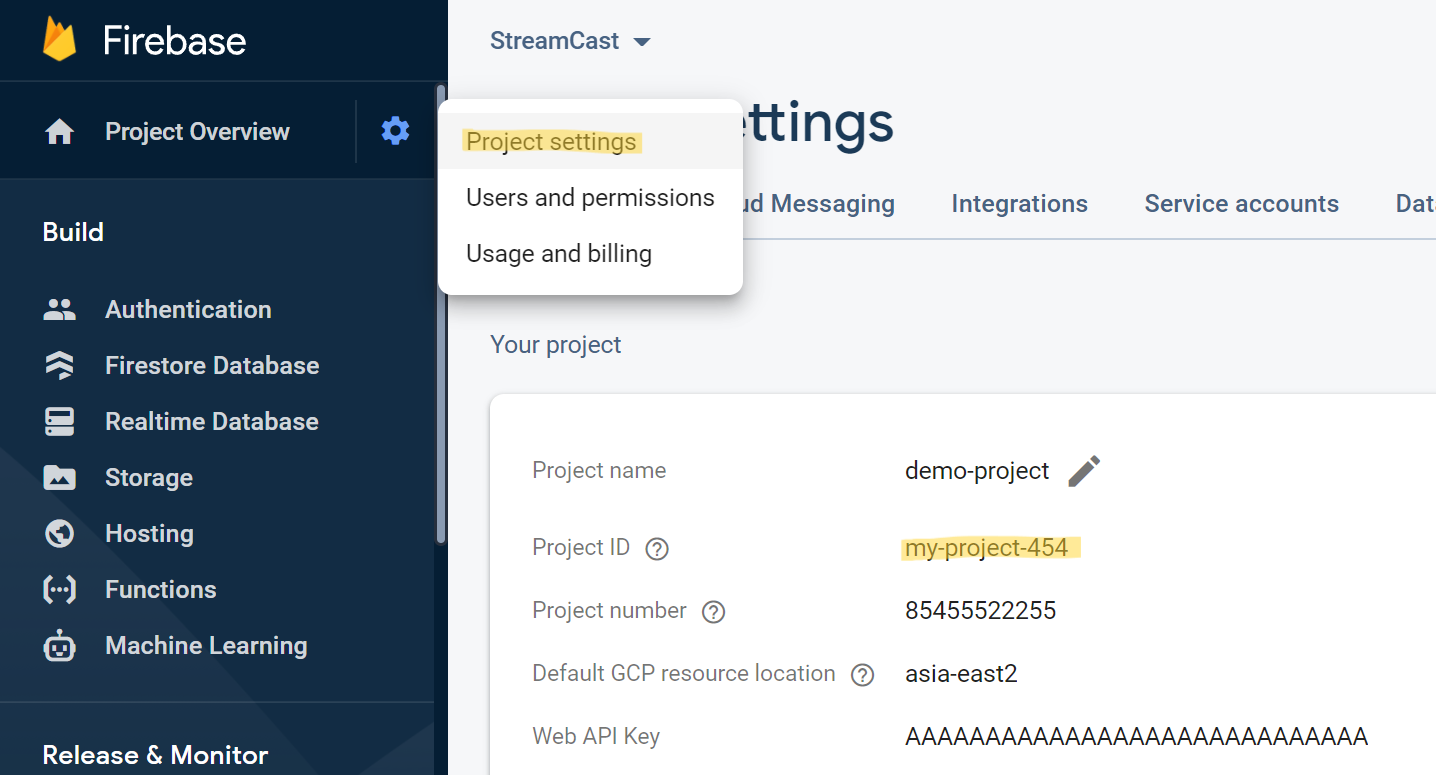
Task: Click the sidebar vertical scrollbar
Action: pos(441,315)
